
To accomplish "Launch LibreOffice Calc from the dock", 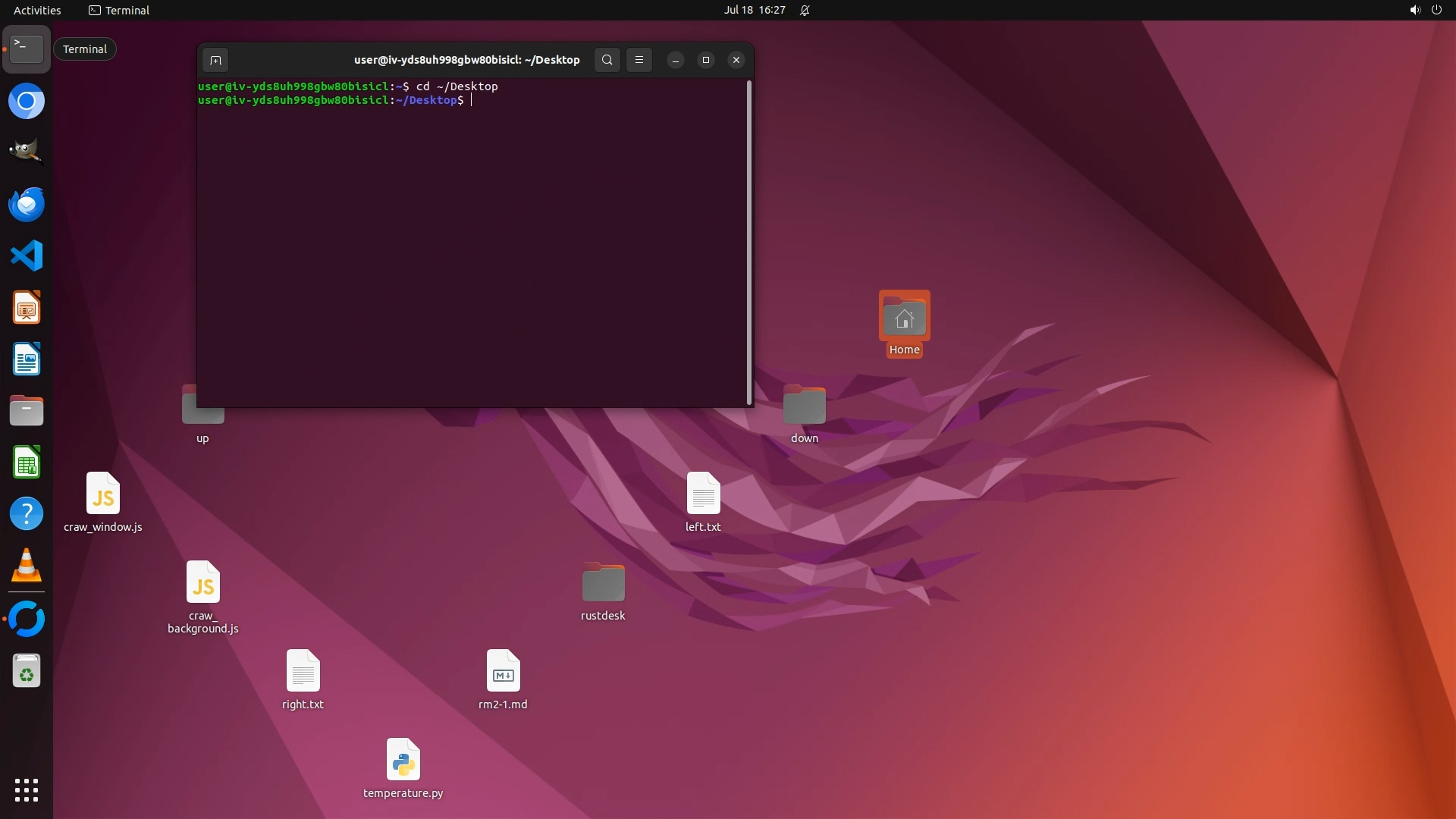I will (27, 463).
